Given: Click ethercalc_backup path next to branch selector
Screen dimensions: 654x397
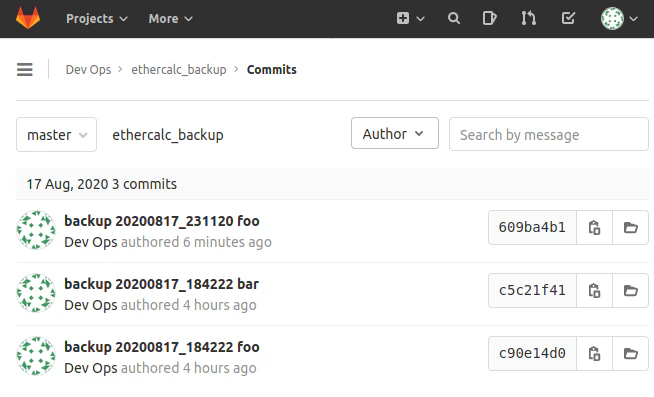Looking at the screenshot, I should click(x=168, y=135).
